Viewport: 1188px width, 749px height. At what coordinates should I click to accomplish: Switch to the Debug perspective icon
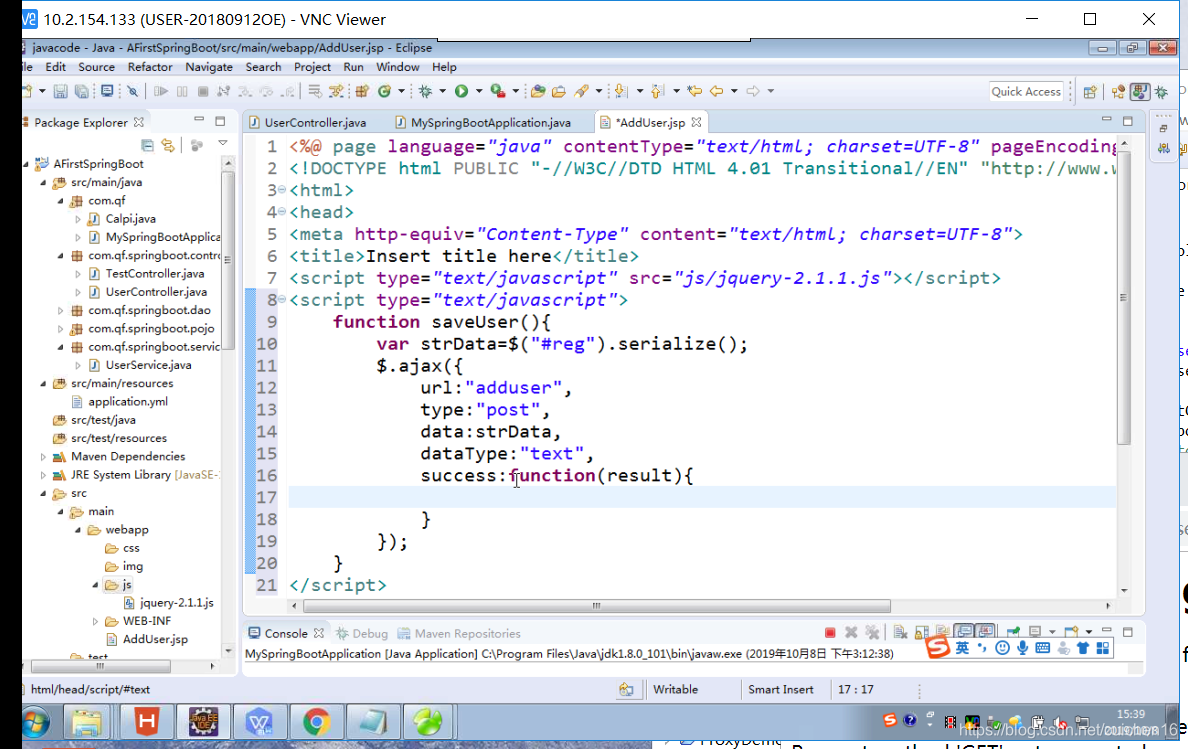pos(1161,92)
